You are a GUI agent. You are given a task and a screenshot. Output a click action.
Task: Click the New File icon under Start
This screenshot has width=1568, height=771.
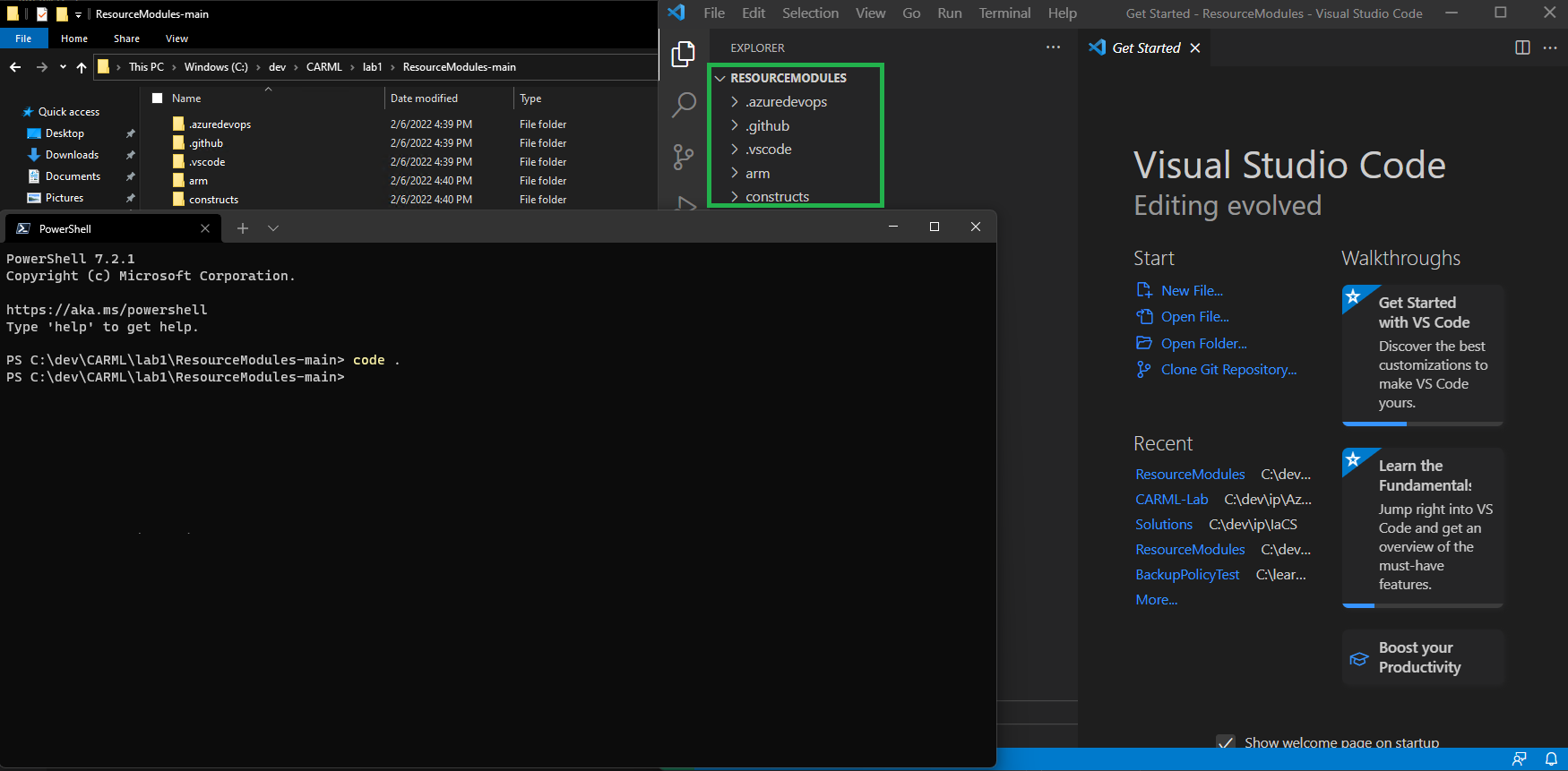click(x=1144, y=290)
